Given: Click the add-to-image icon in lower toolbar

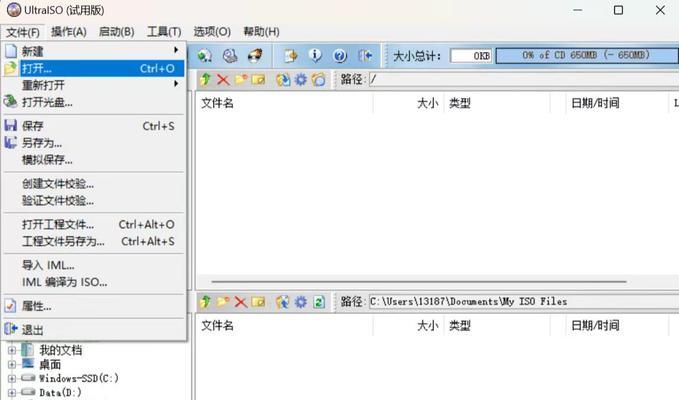Looking at the screenshot, I should pyautogui.click(x=283, y=302).
